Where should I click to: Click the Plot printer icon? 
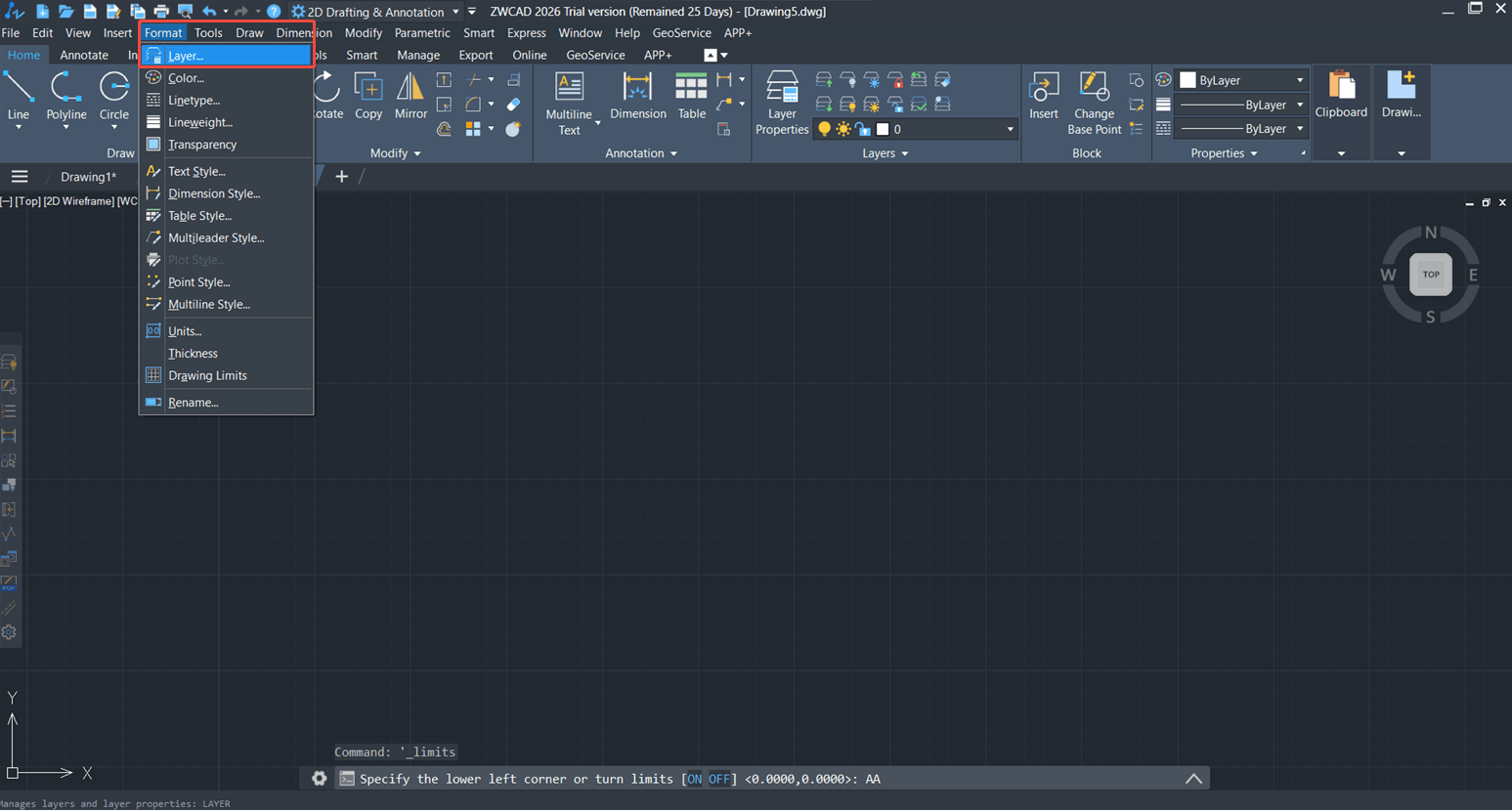161,12
